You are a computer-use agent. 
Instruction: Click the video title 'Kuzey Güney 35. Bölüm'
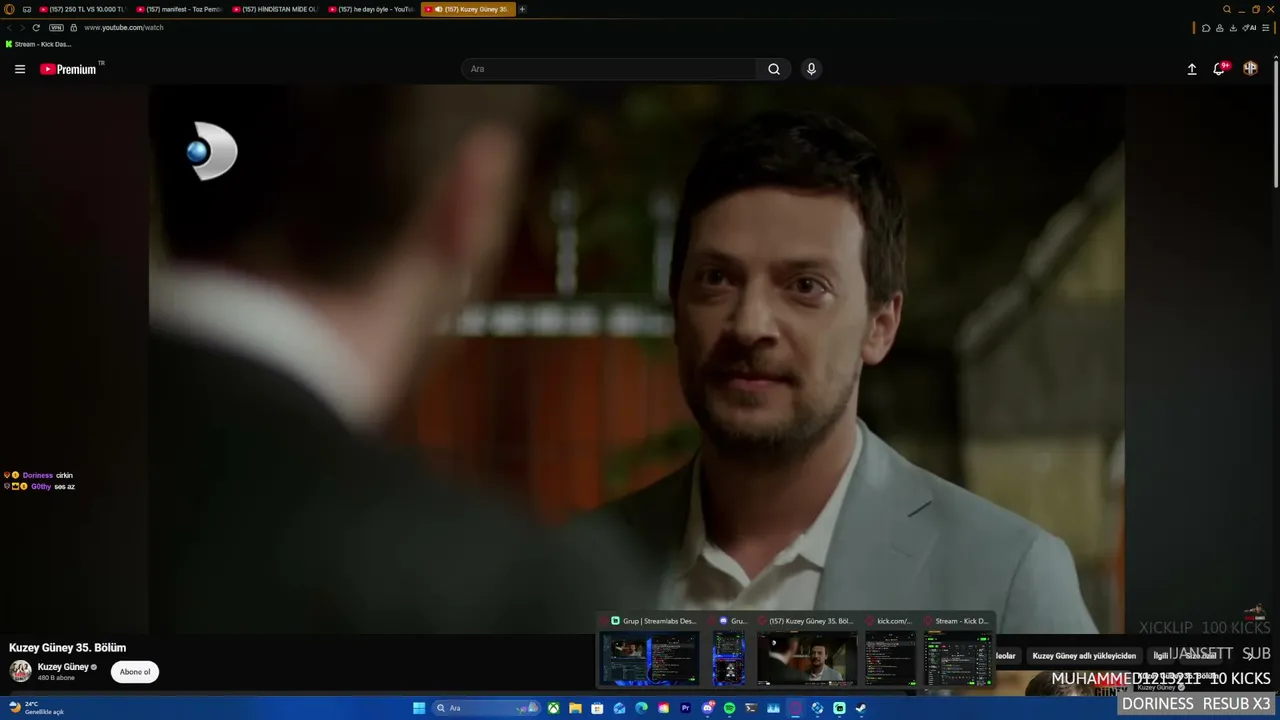(67, 648)
